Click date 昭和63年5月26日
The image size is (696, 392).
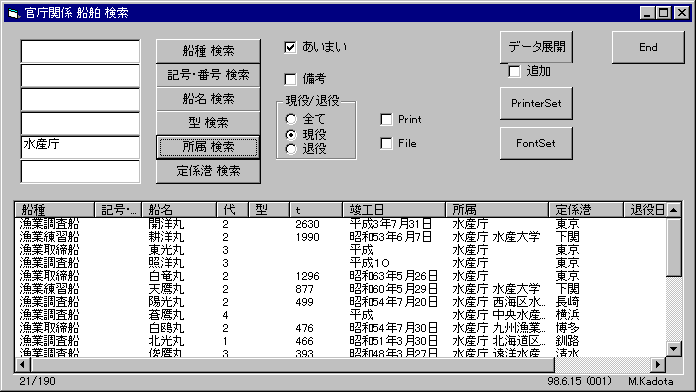(394, 276)
